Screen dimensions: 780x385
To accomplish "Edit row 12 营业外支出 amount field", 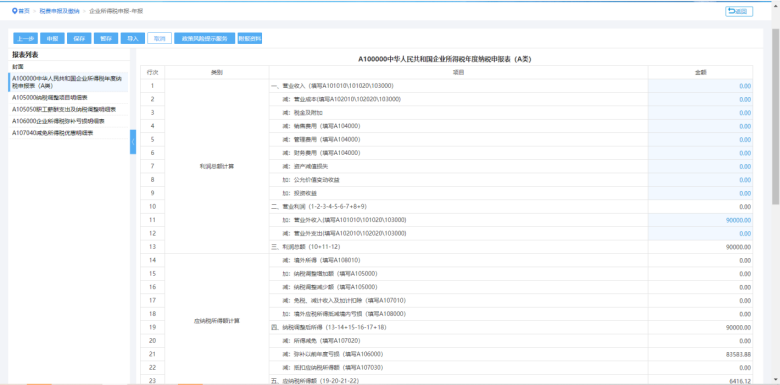I will 700,233.
